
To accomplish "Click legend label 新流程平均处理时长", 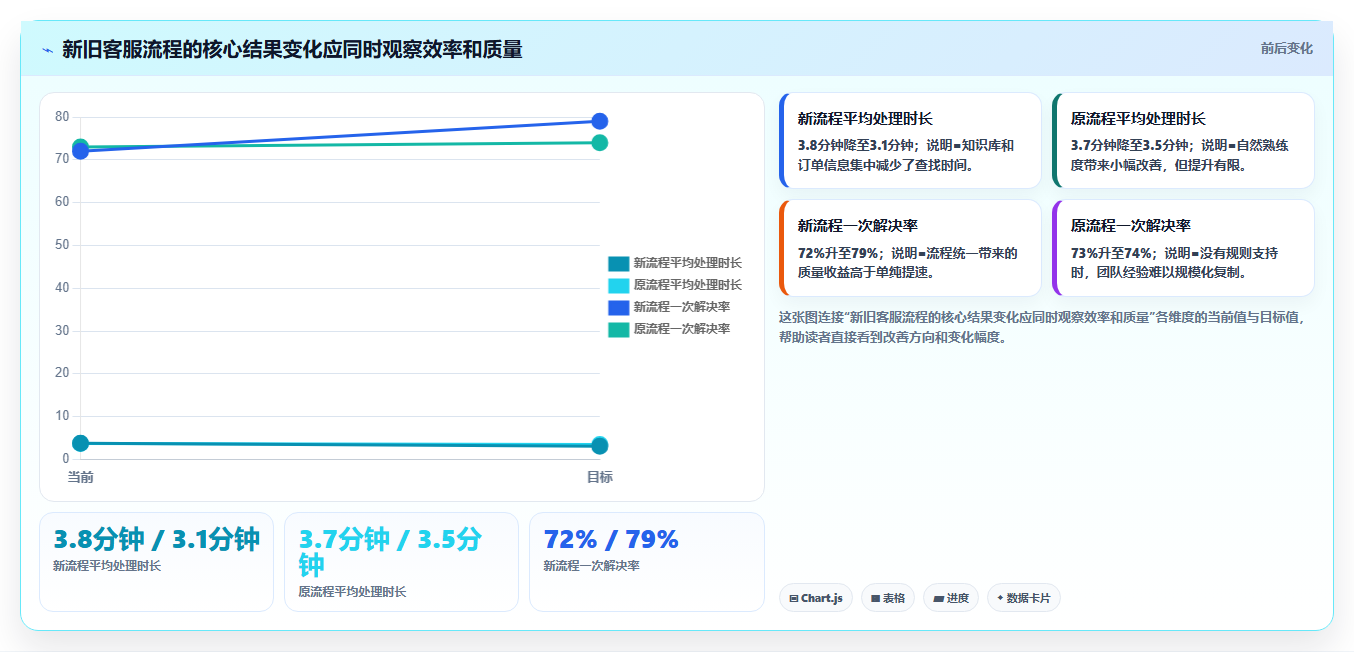I will (x=687, y=263).
